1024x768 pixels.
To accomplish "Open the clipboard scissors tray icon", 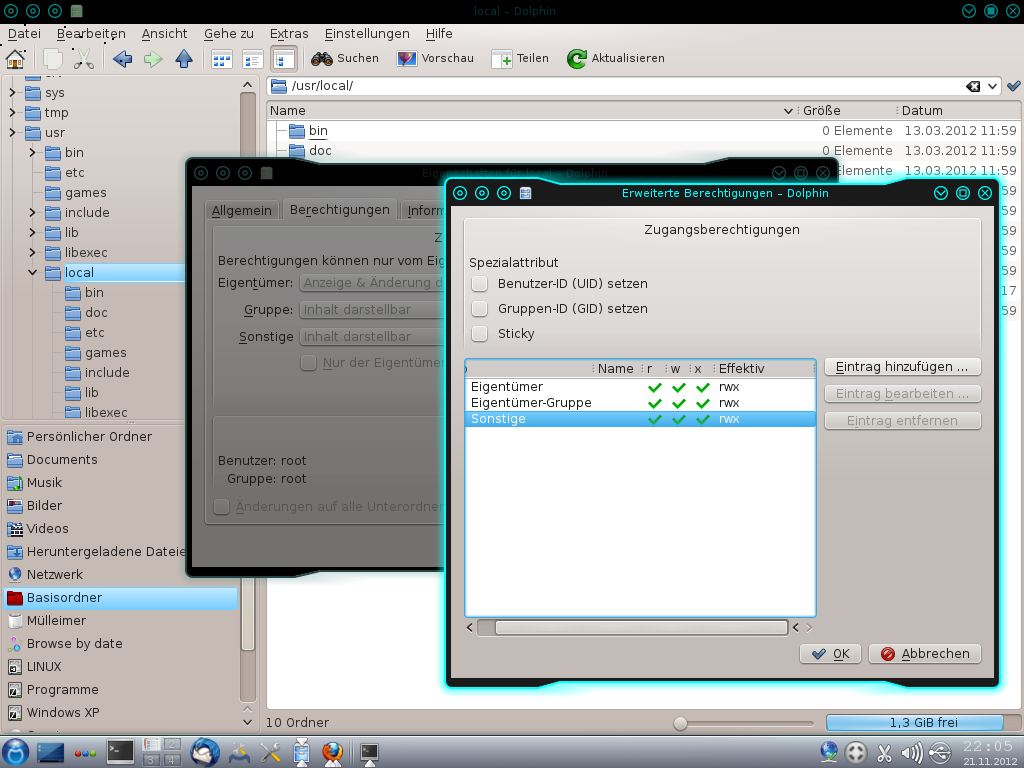I will click(884, 752).
